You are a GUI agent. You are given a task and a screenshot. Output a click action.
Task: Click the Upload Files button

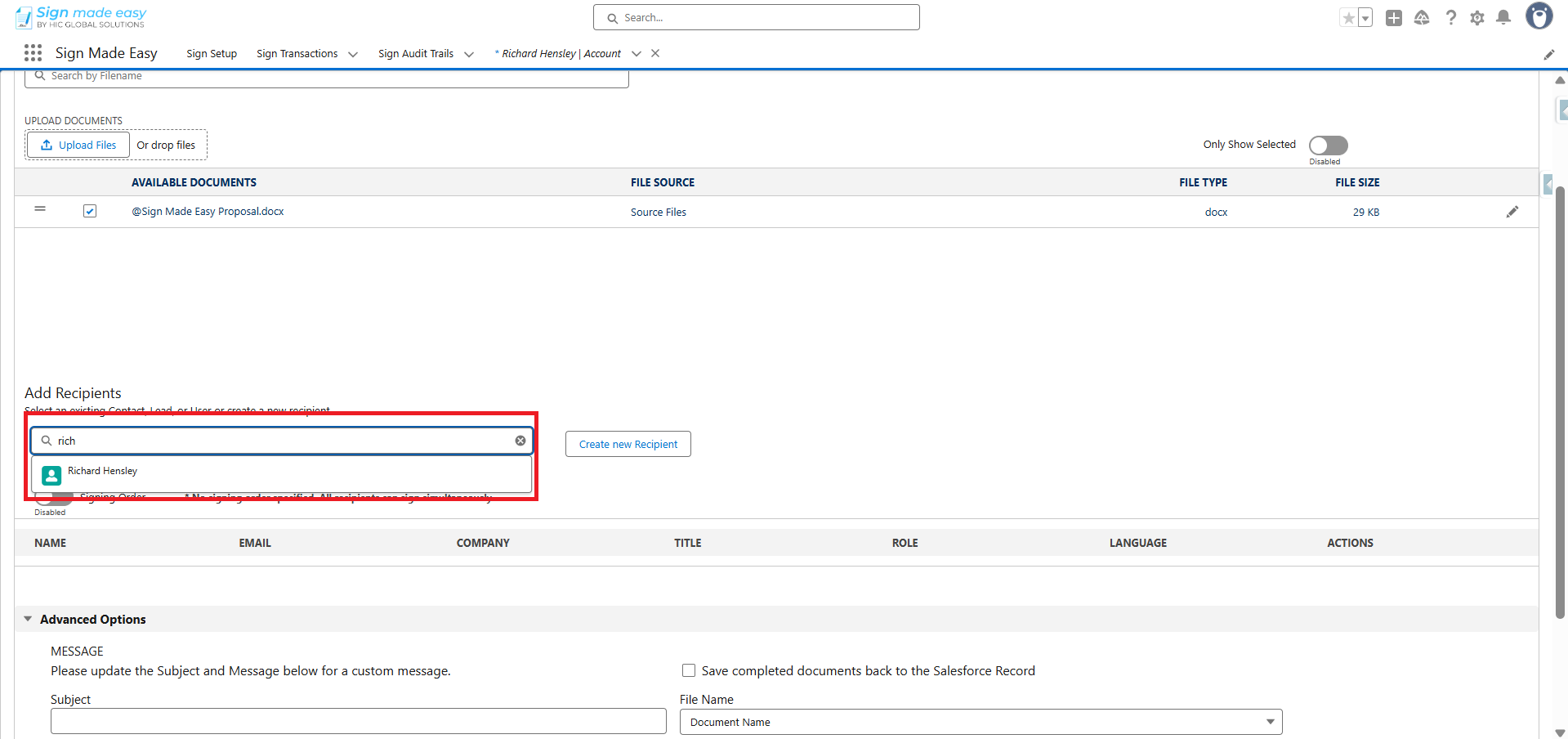(x=78, y=145)
